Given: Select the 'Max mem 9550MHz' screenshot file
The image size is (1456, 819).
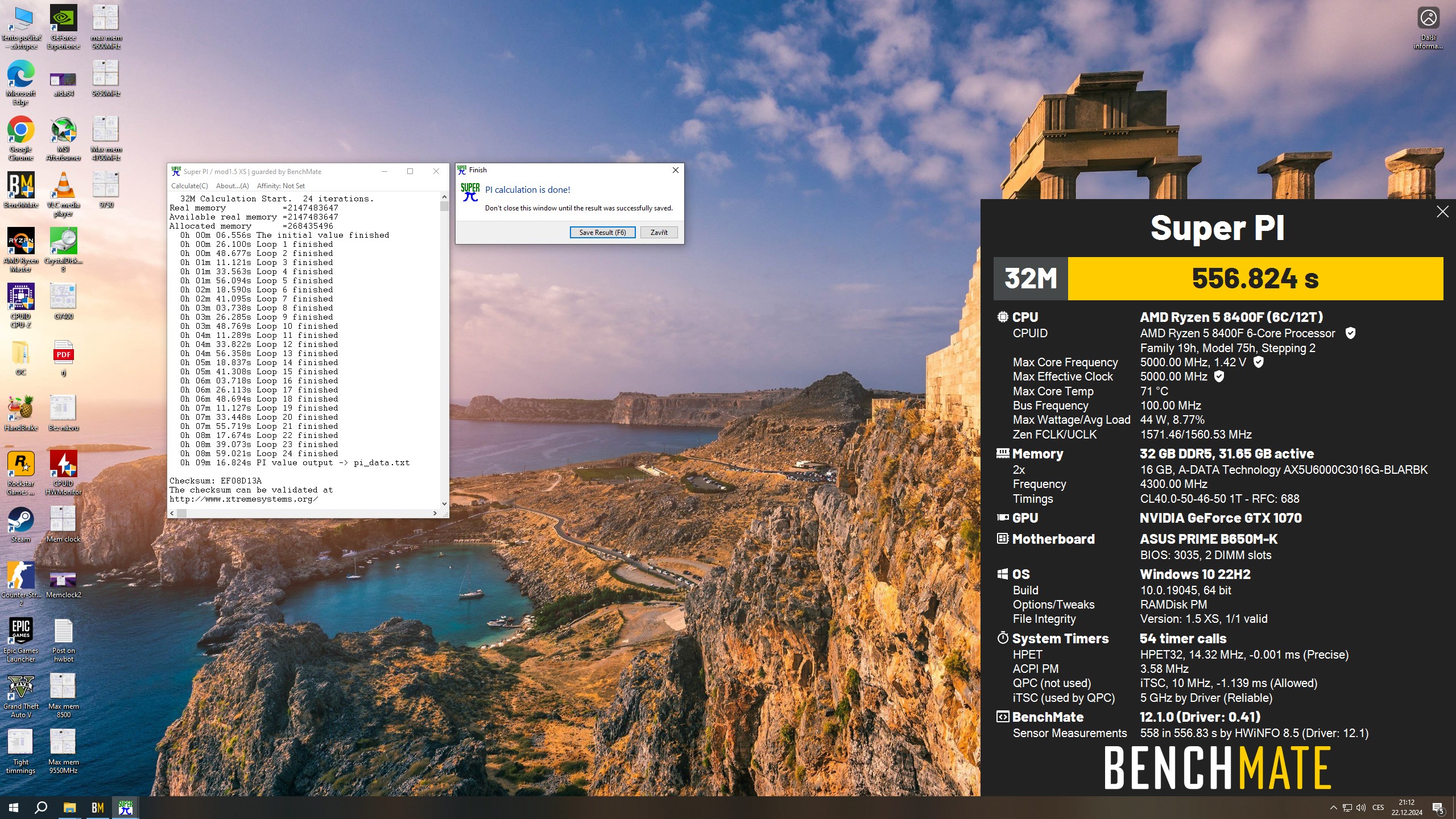Looking at the screenshot, I should 63,751.
